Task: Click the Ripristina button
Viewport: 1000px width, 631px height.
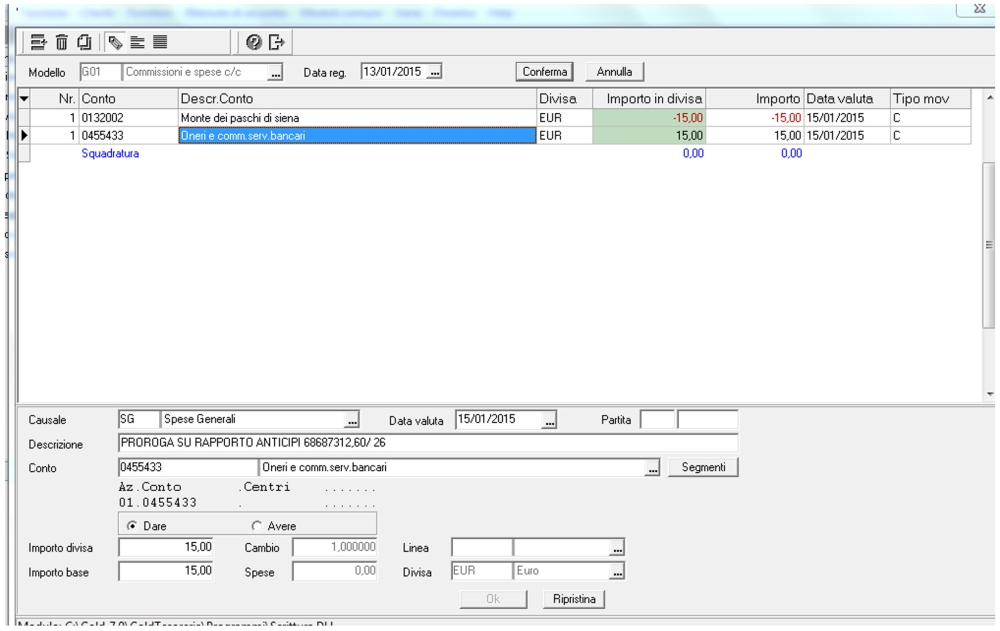Action: [574, 599]
